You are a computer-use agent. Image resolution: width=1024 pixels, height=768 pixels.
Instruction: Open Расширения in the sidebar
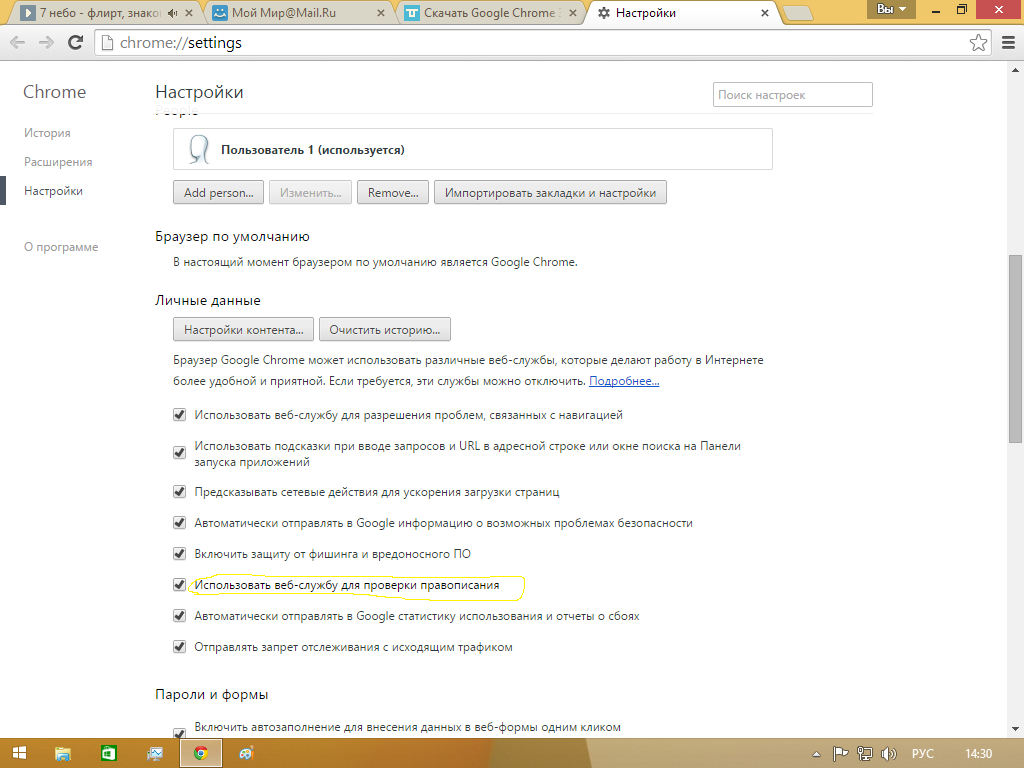[58, 162]
